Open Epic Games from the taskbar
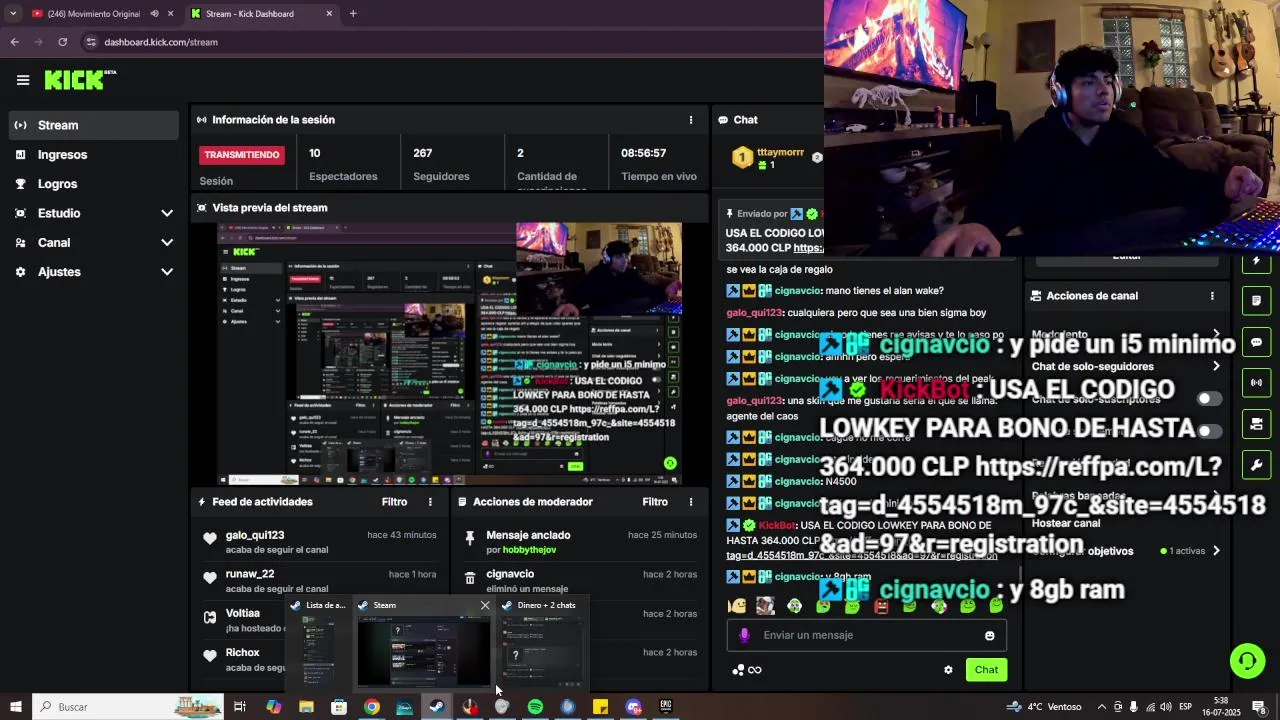This screenshot has height=720, width=1280. click(666, 707)
